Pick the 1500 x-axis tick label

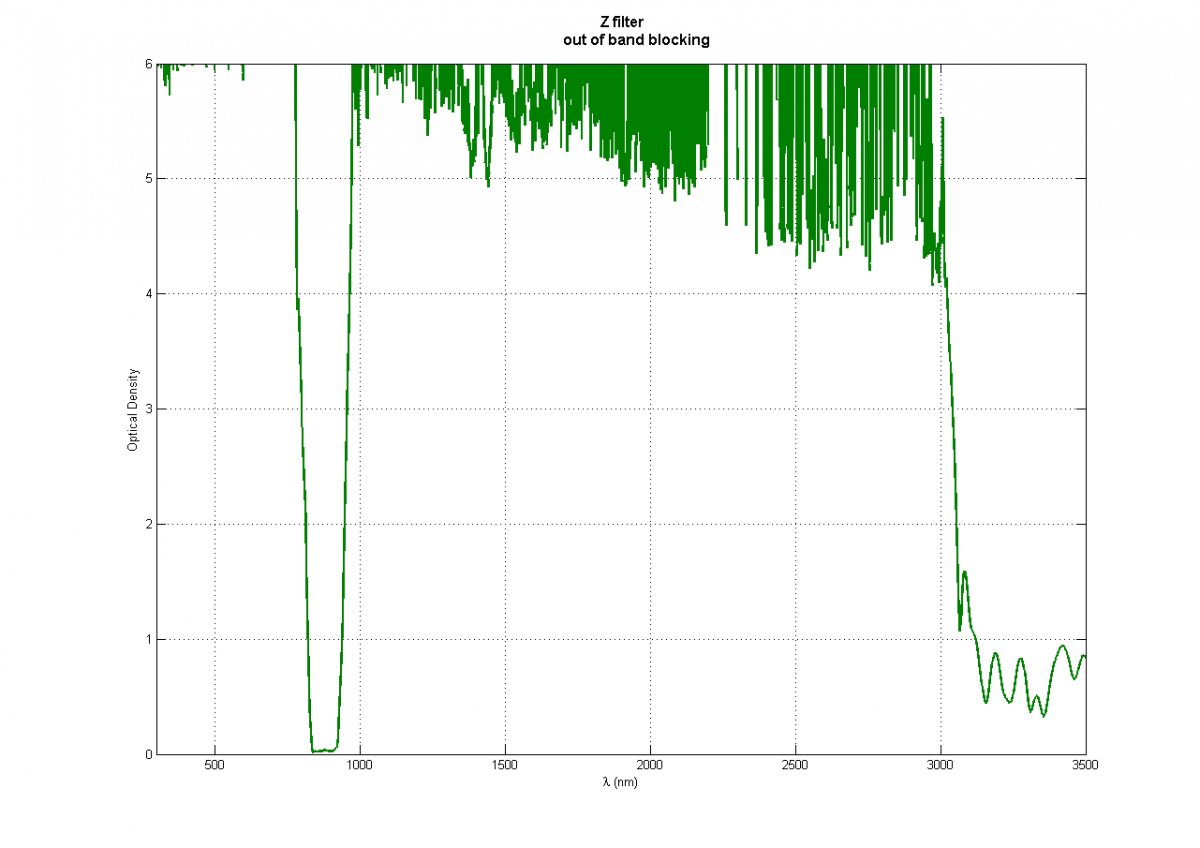[x=505, y=767]
